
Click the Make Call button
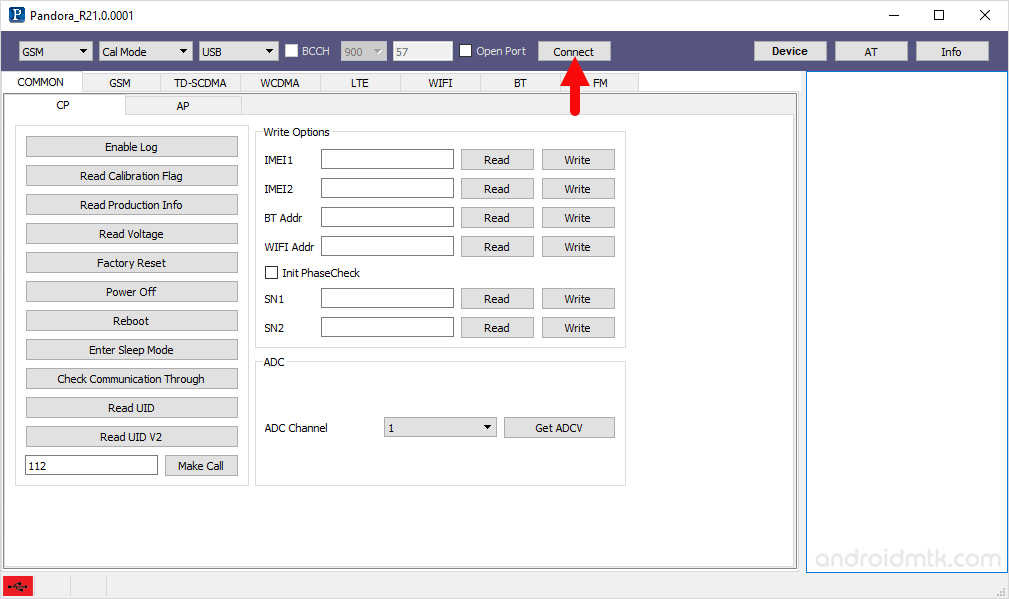[x=201, y=465]
